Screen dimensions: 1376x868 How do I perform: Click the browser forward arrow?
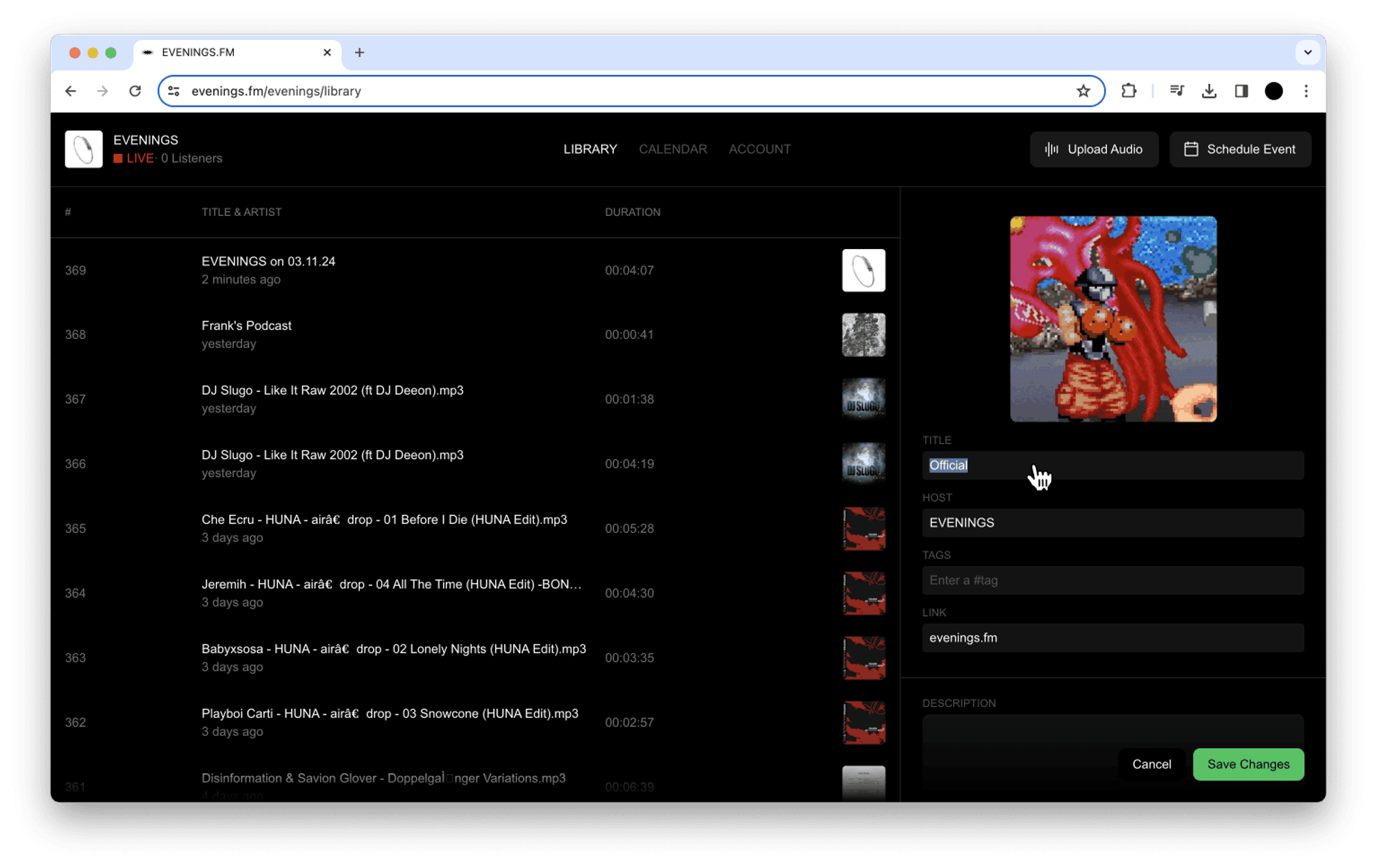103,91
